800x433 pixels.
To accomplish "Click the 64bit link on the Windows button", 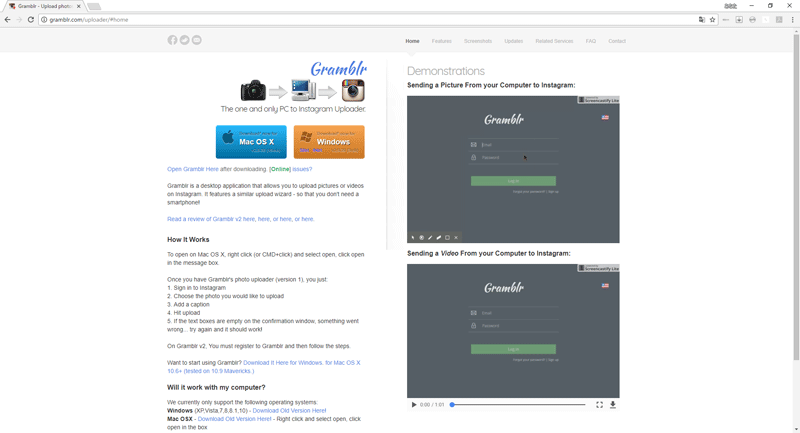I will [x=317, y=150].
